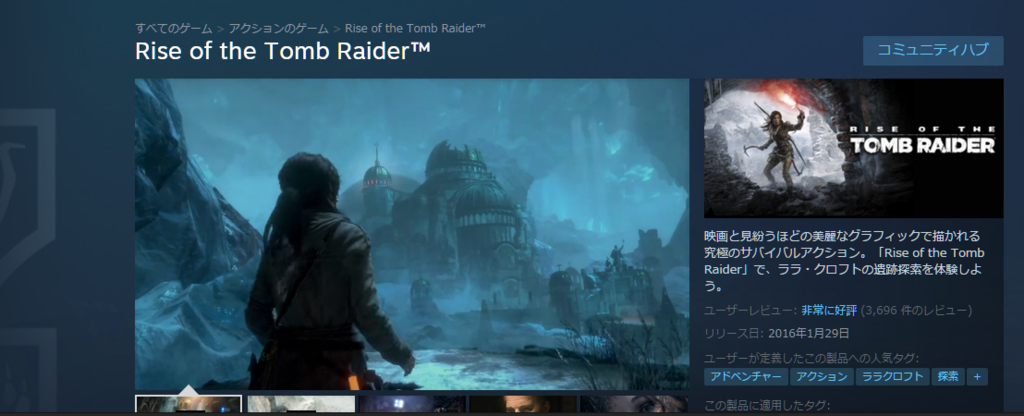Click the game description starting 映画と見紛う
This screenshot has width=1024, height=416.
click(x=844, y=261)
